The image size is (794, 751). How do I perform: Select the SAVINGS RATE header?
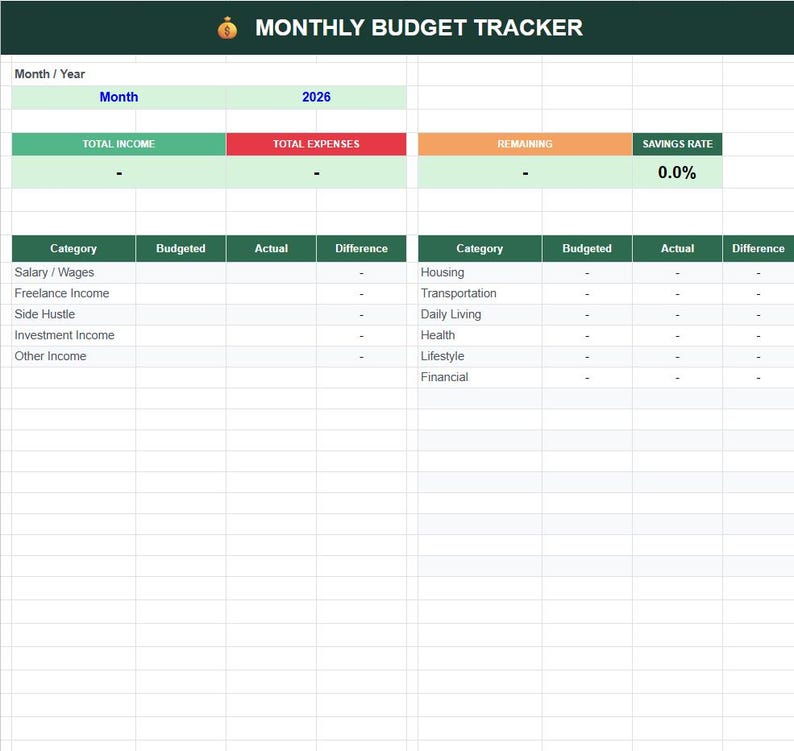pyautogui.click(x=678, y=144)
